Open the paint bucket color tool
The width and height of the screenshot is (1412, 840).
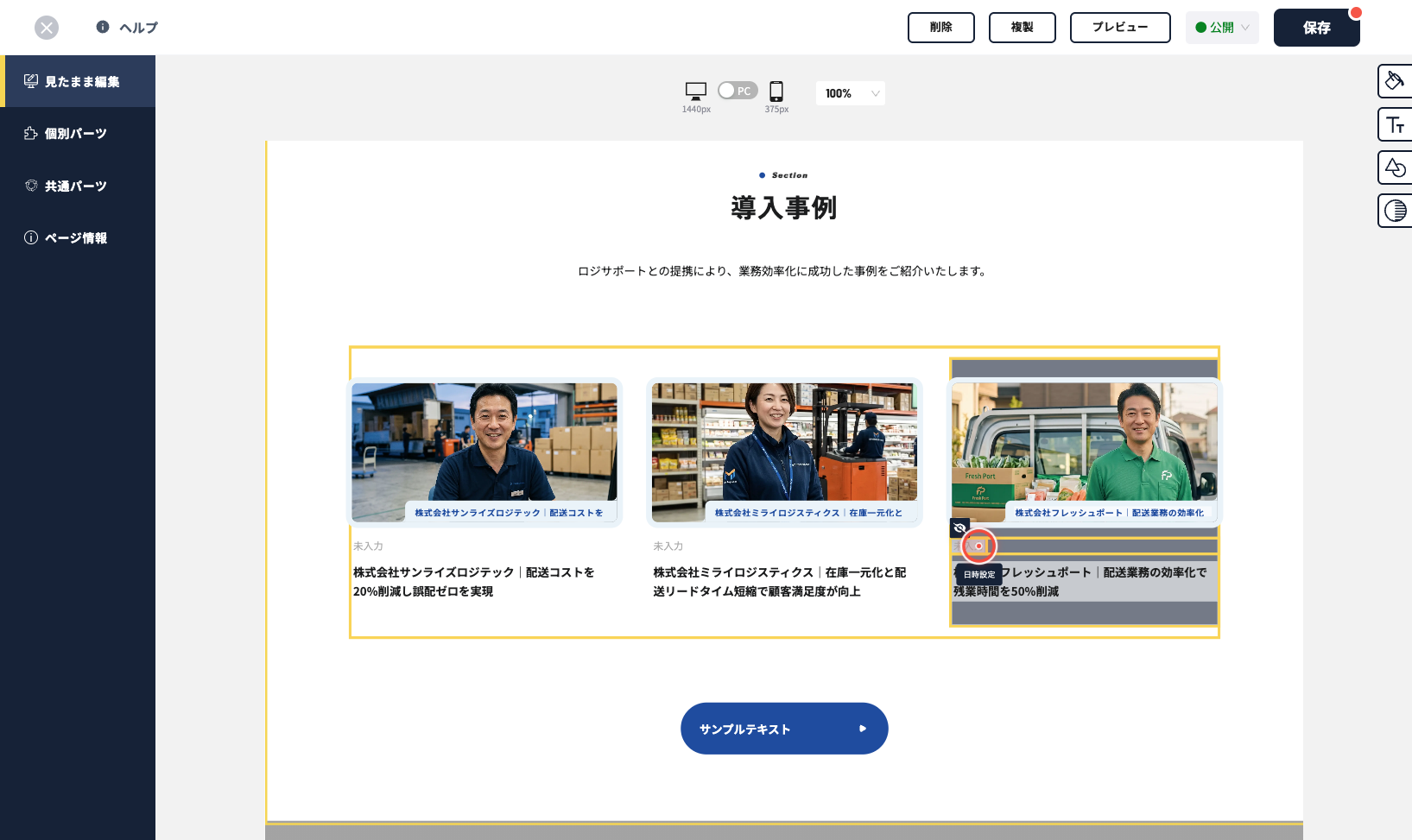point(1395,81)
